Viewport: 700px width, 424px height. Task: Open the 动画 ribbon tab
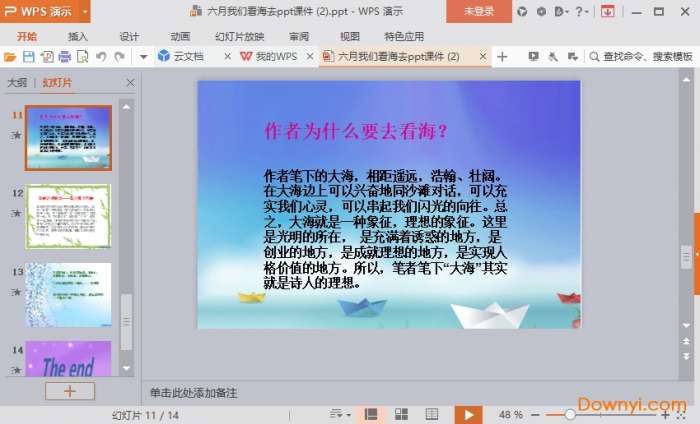[x=180, y=37]
